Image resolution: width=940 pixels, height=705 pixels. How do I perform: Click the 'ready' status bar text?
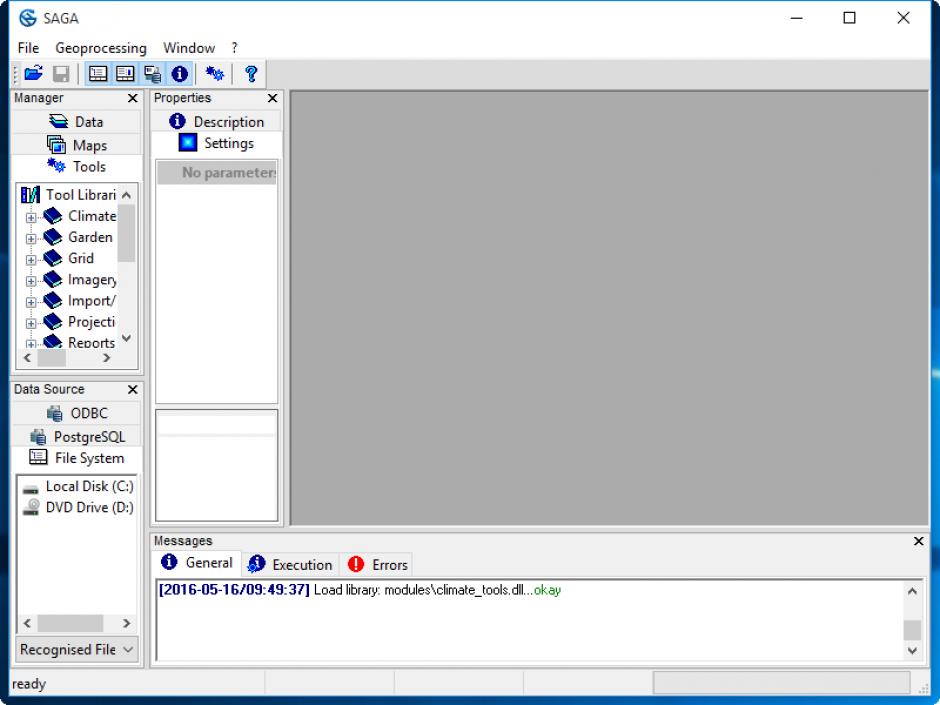tap(29, 684)
